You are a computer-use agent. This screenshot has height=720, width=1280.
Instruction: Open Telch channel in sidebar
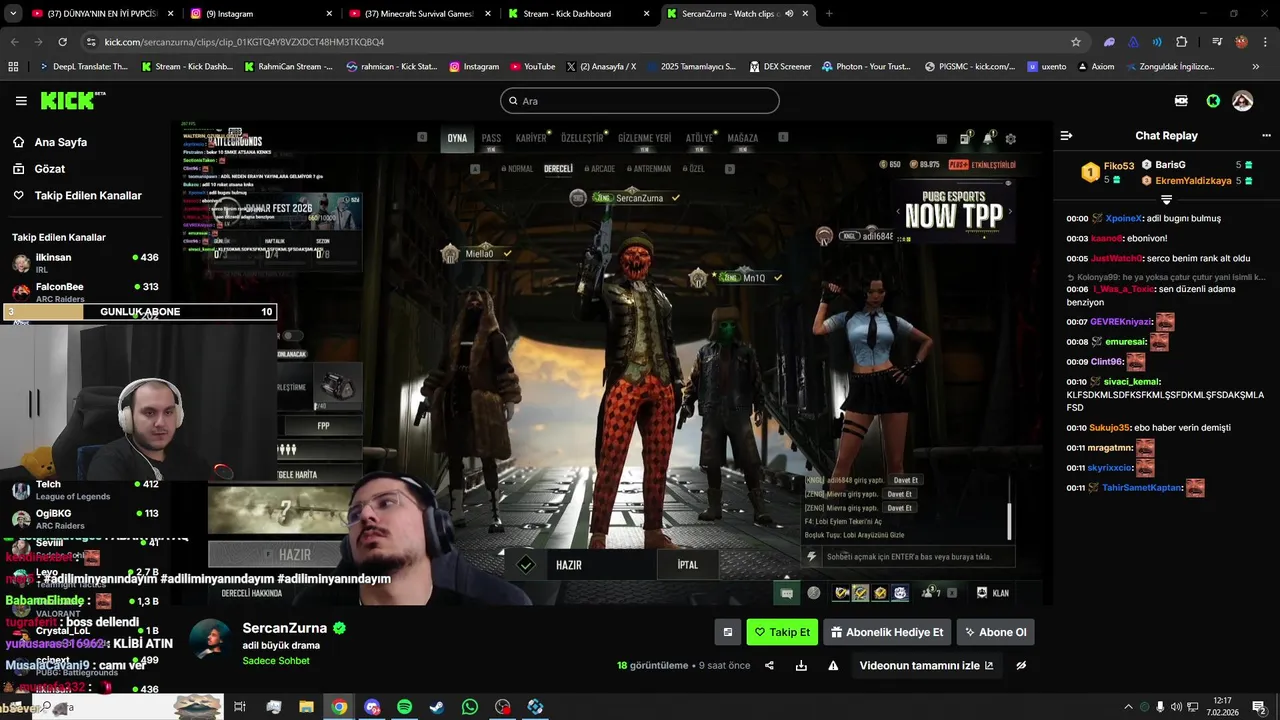(85, 490)
